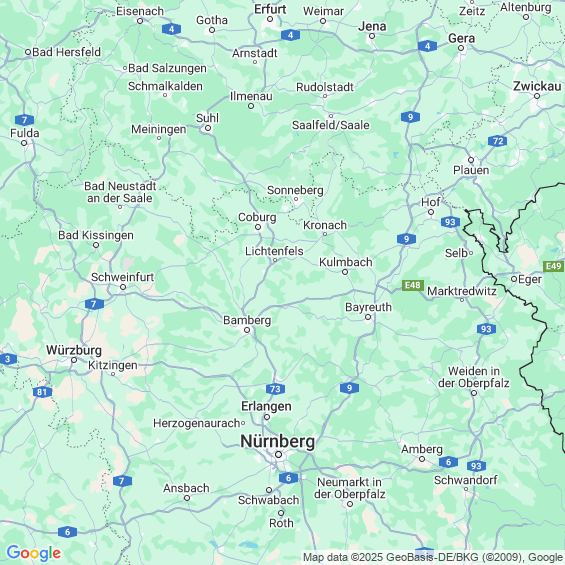This screenshot has width=565, height=565.
Task: Click the A72 highway shield near Plauen
Action: click(x=498, y=141)
